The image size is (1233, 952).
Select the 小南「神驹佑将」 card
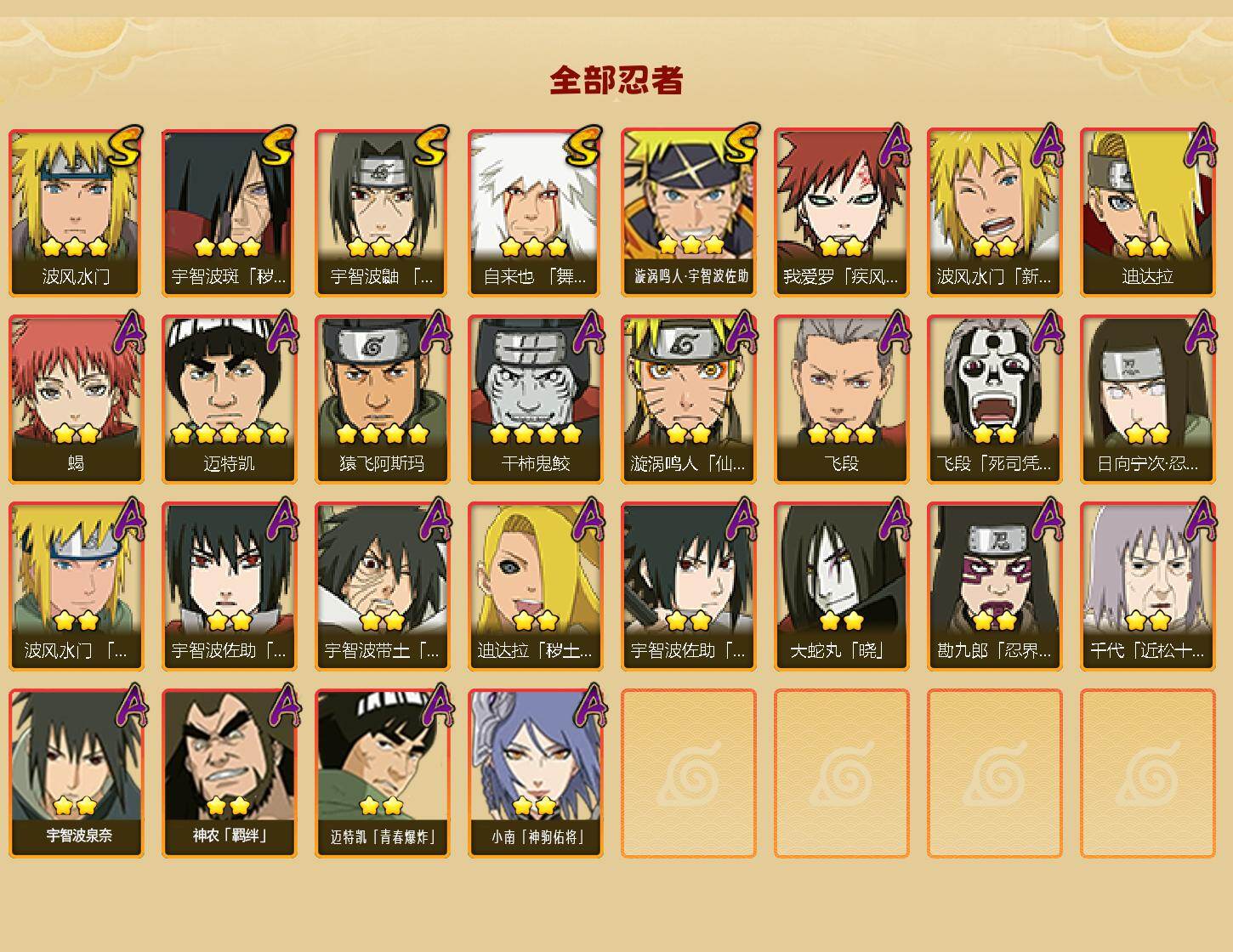coord(536,773)
